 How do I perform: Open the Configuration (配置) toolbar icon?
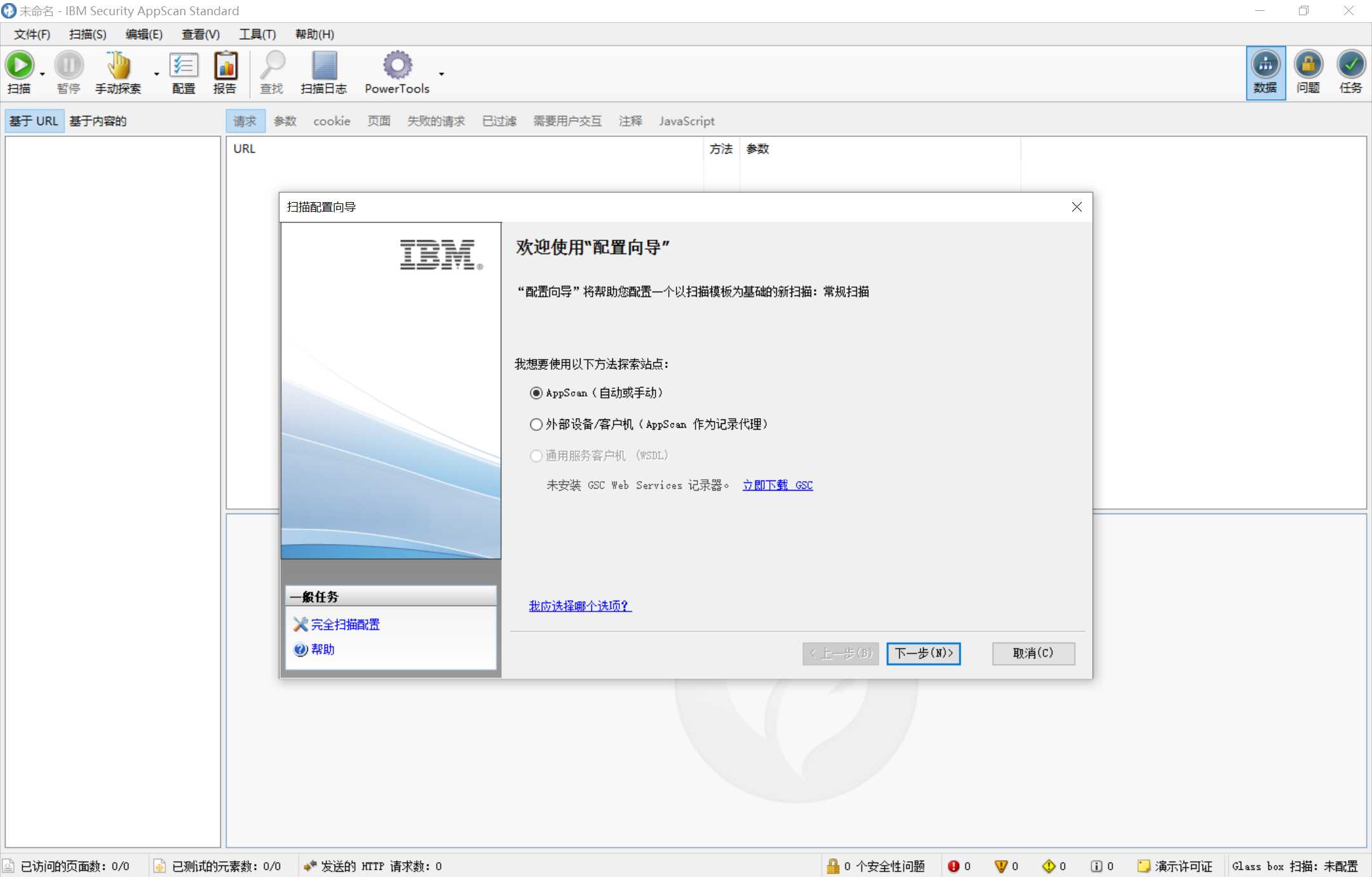184,65
